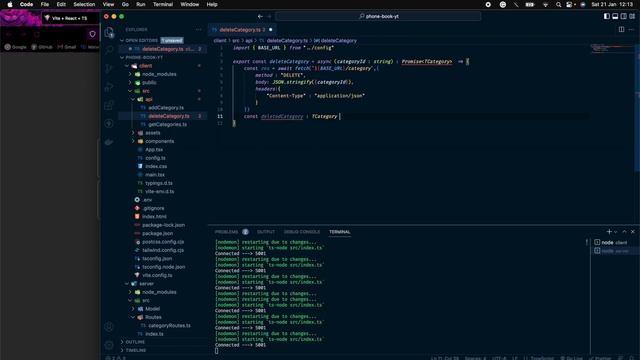Switch to the Problems panel tab
Screen dimensions: 640x360
click(226, 232)
